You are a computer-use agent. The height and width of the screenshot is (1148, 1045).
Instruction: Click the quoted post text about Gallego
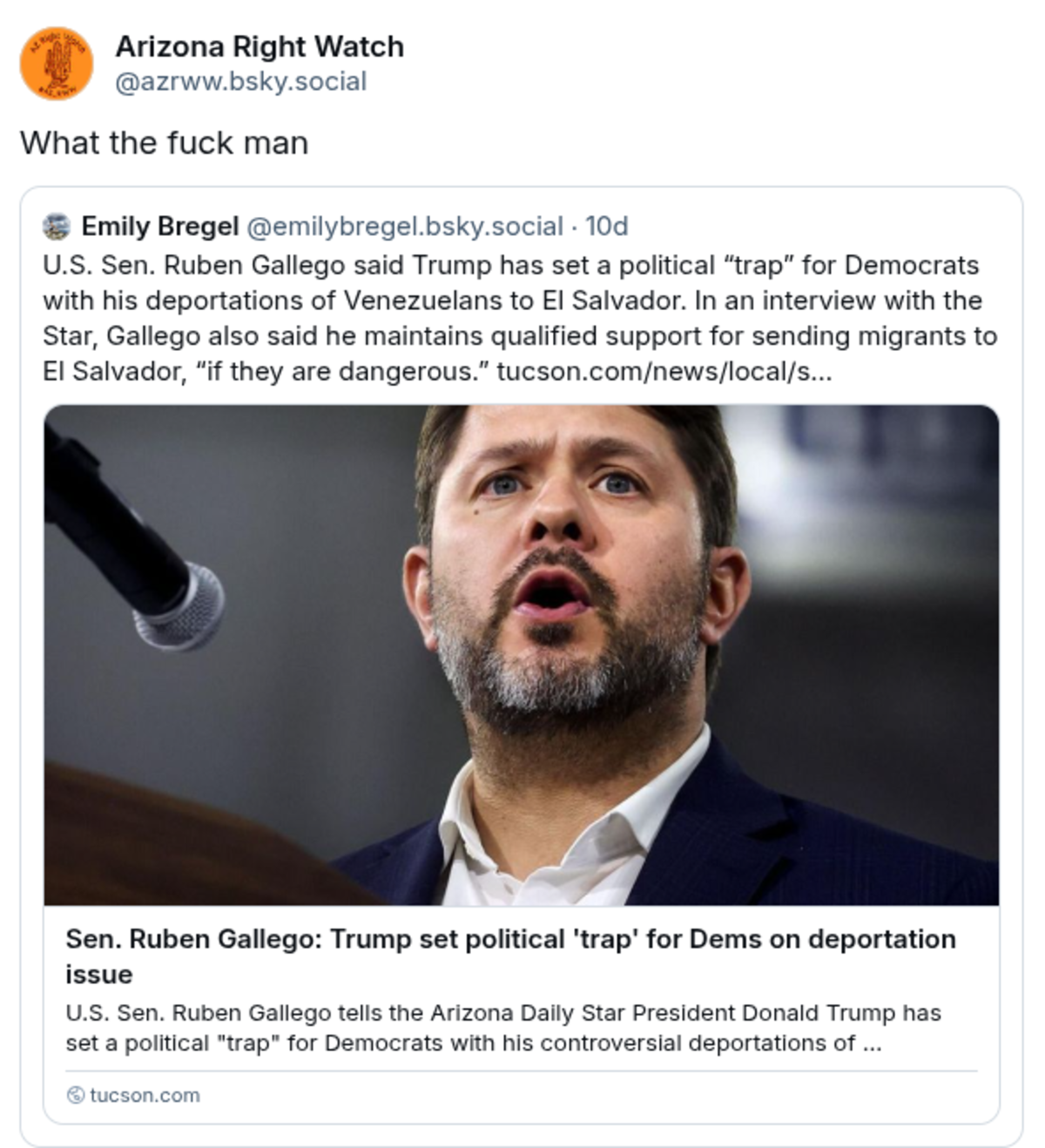tap(520, 318)
